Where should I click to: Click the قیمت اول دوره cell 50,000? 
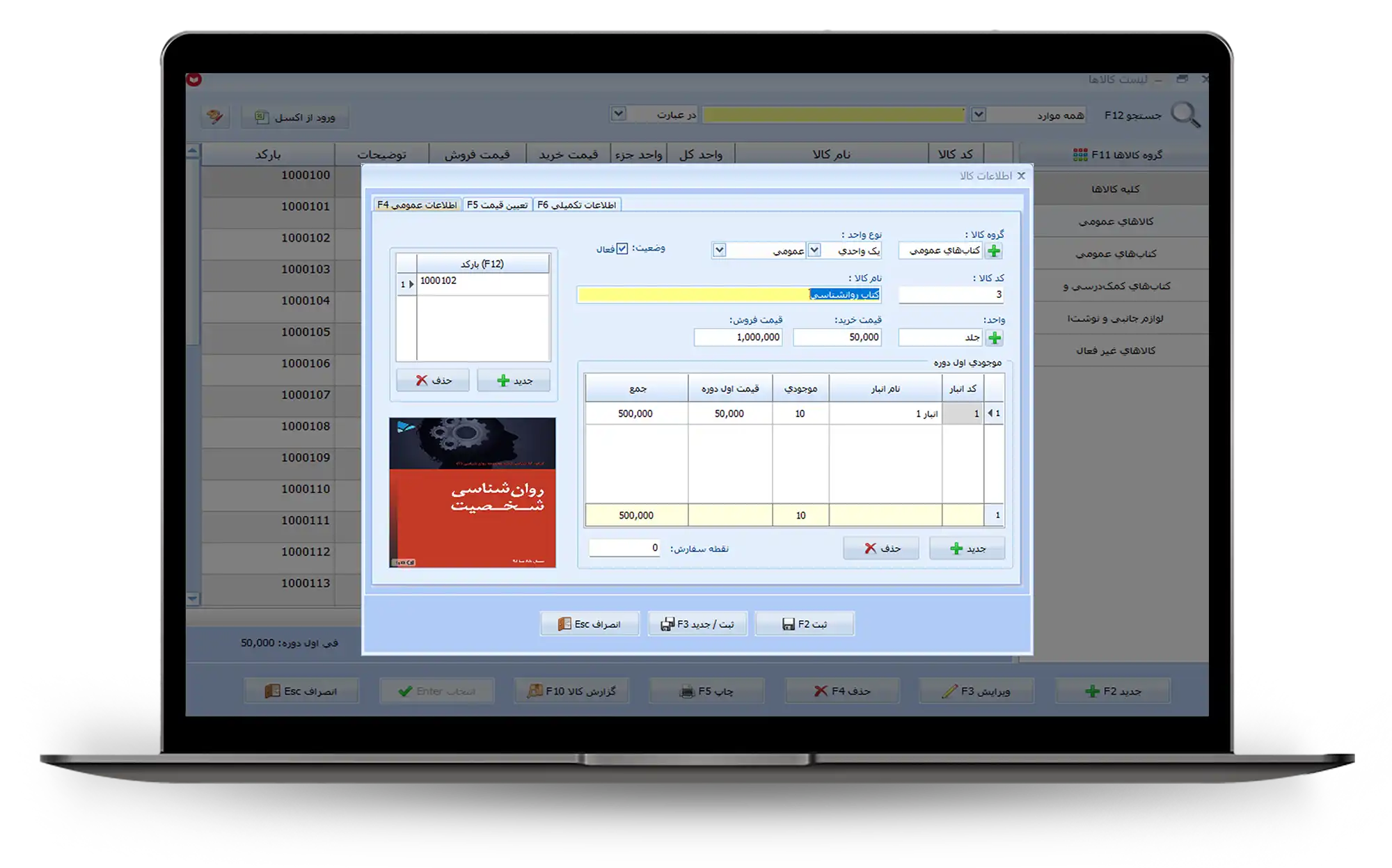click(729, 413)
